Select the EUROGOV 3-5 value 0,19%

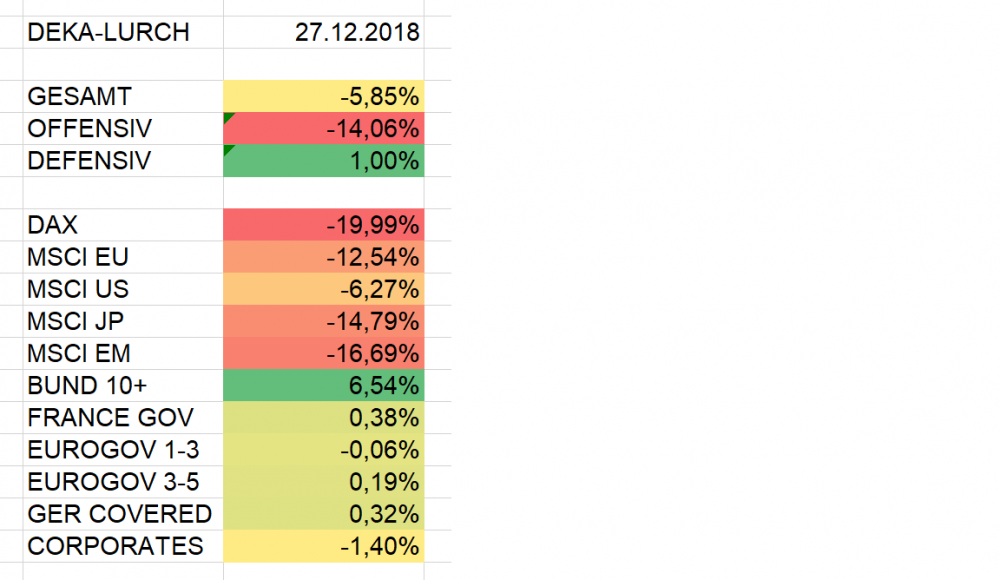(x=324, y=482)
